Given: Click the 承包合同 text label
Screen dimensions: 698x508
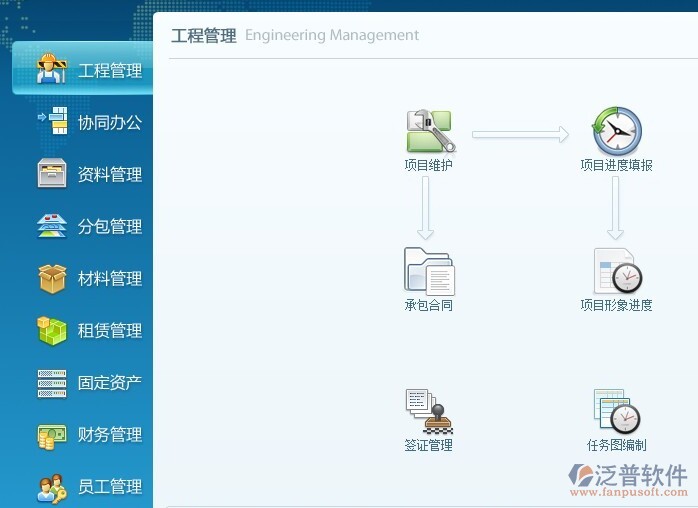Looking at the screenshot, I should 429,305.
